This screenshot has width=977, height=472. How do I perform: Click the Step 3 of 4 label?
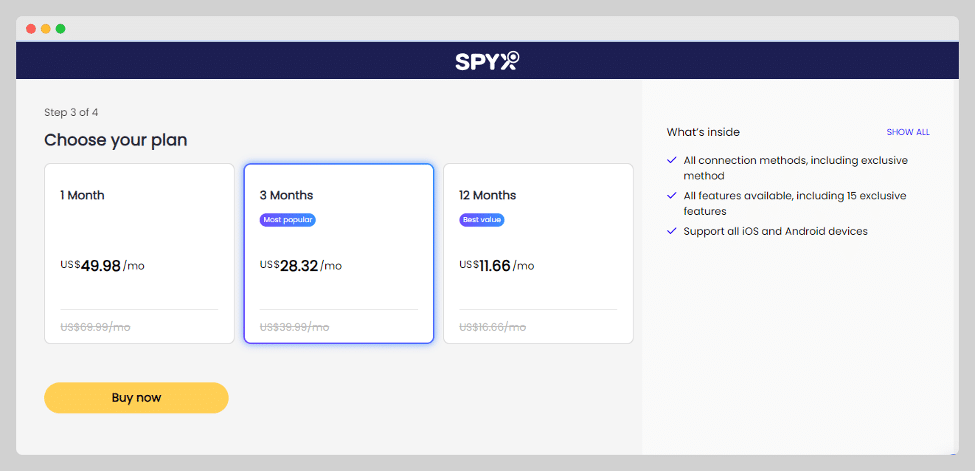71,113
